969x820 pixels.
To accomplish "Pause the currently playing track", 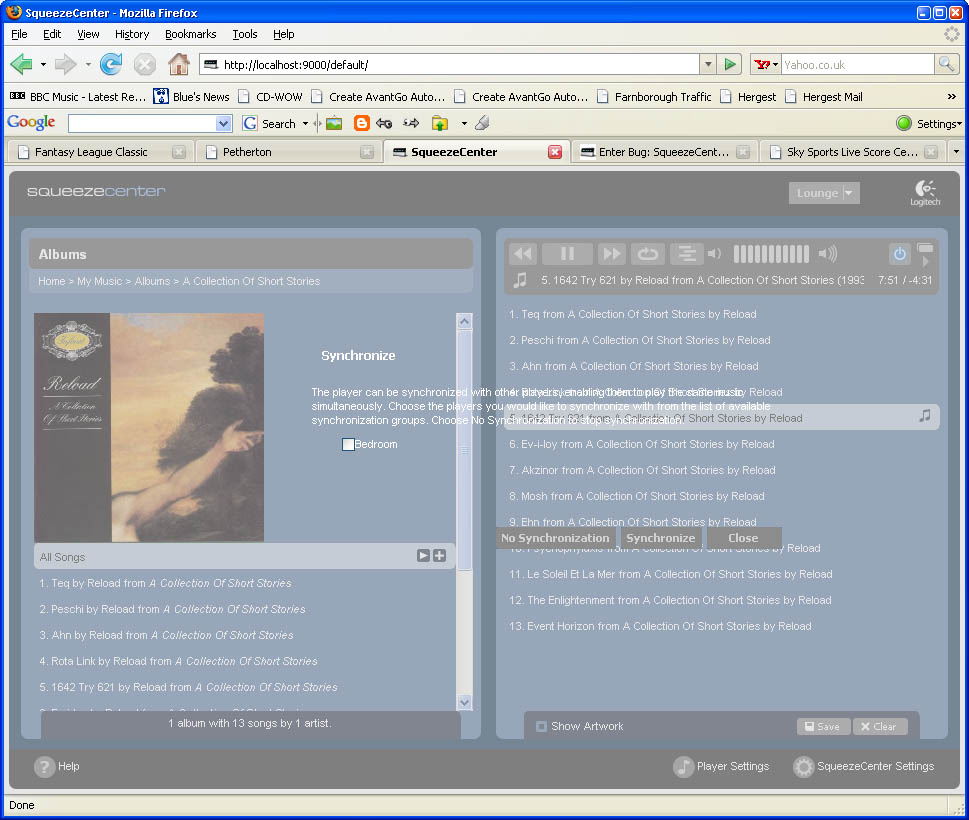I will (x=567, y=254).
